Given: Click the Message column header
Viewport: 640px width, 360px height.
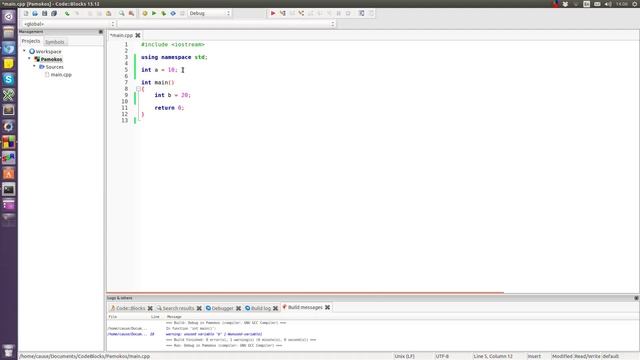Looking at the screenshot, I should pyautogui.click(x=174, y=317).
